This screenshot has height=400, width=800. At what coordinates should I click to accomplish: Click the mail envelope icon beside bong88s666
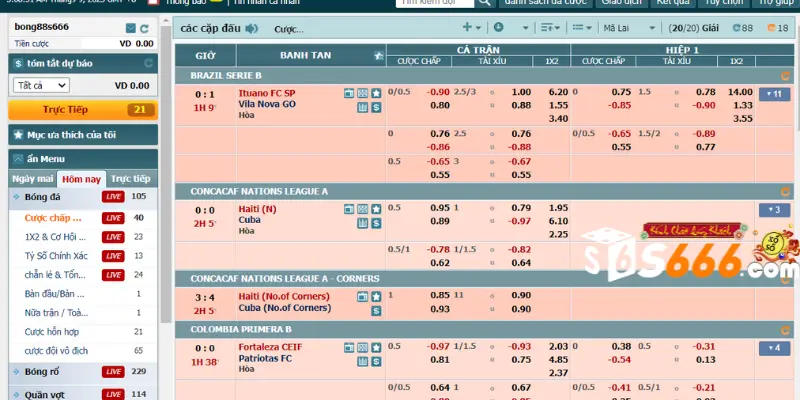point(131,29)
